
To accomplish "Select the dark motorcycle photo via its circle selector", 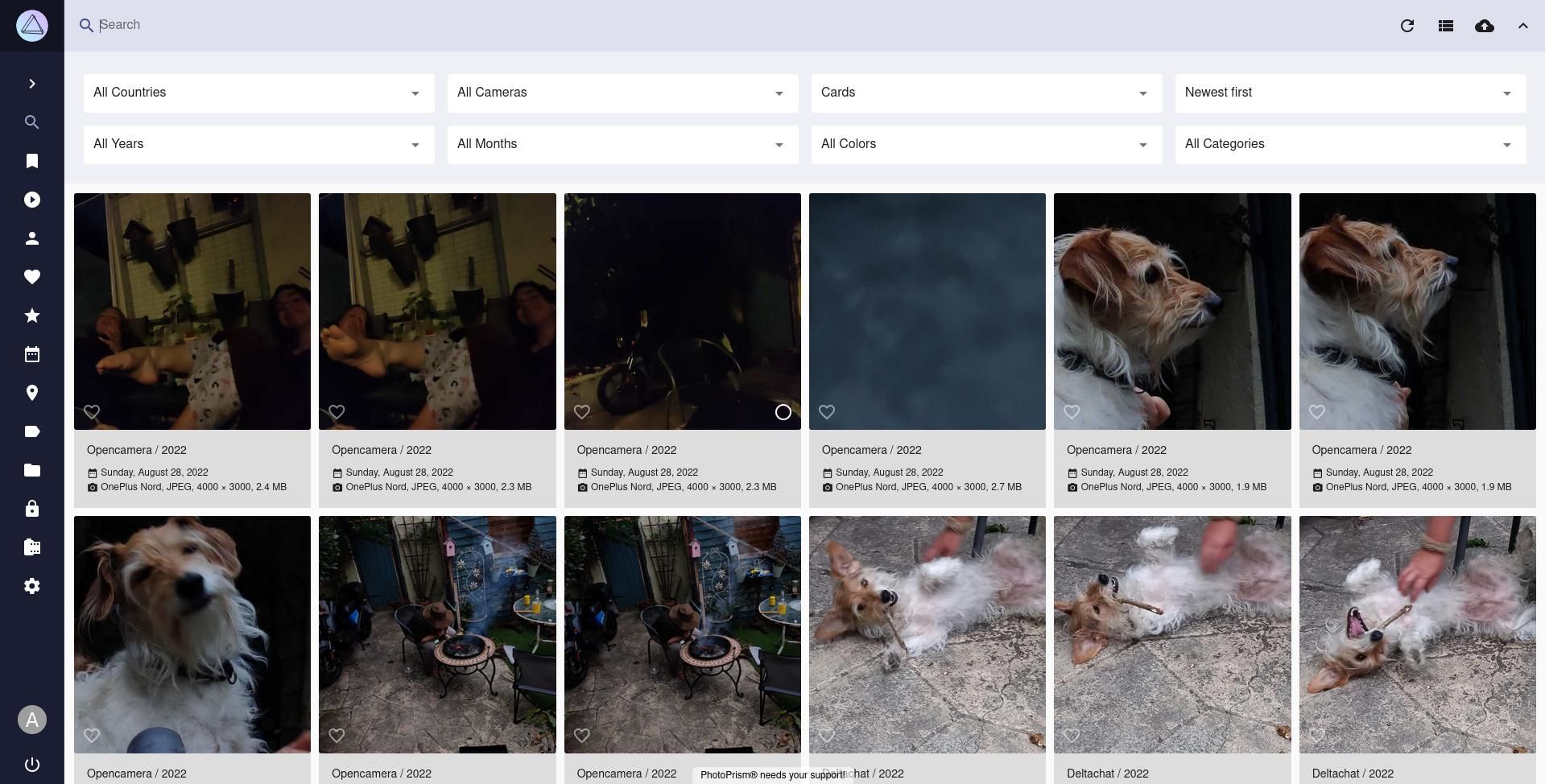I will coord(782,412).
